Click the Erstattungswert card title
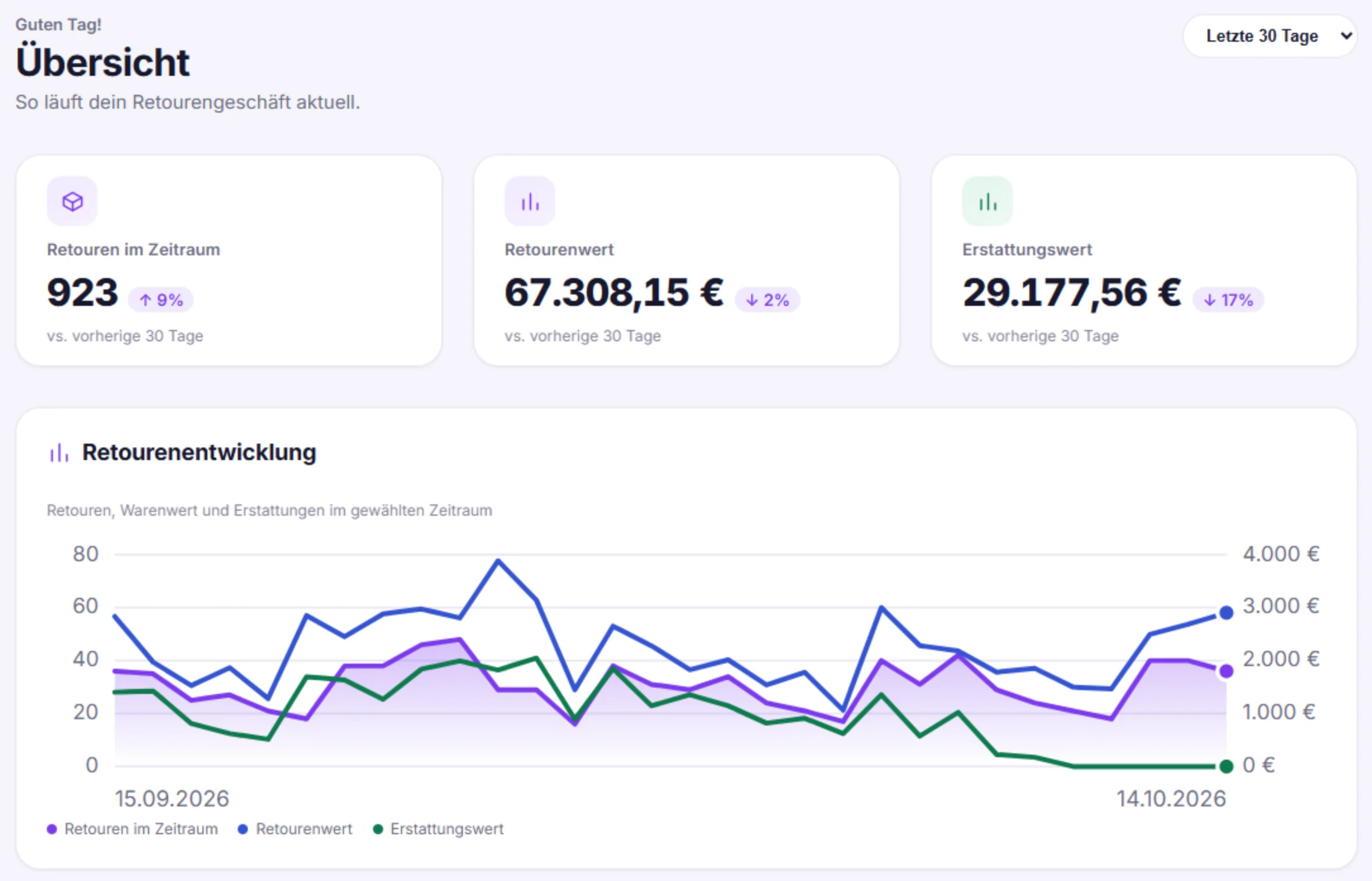 click(1027, 250)
